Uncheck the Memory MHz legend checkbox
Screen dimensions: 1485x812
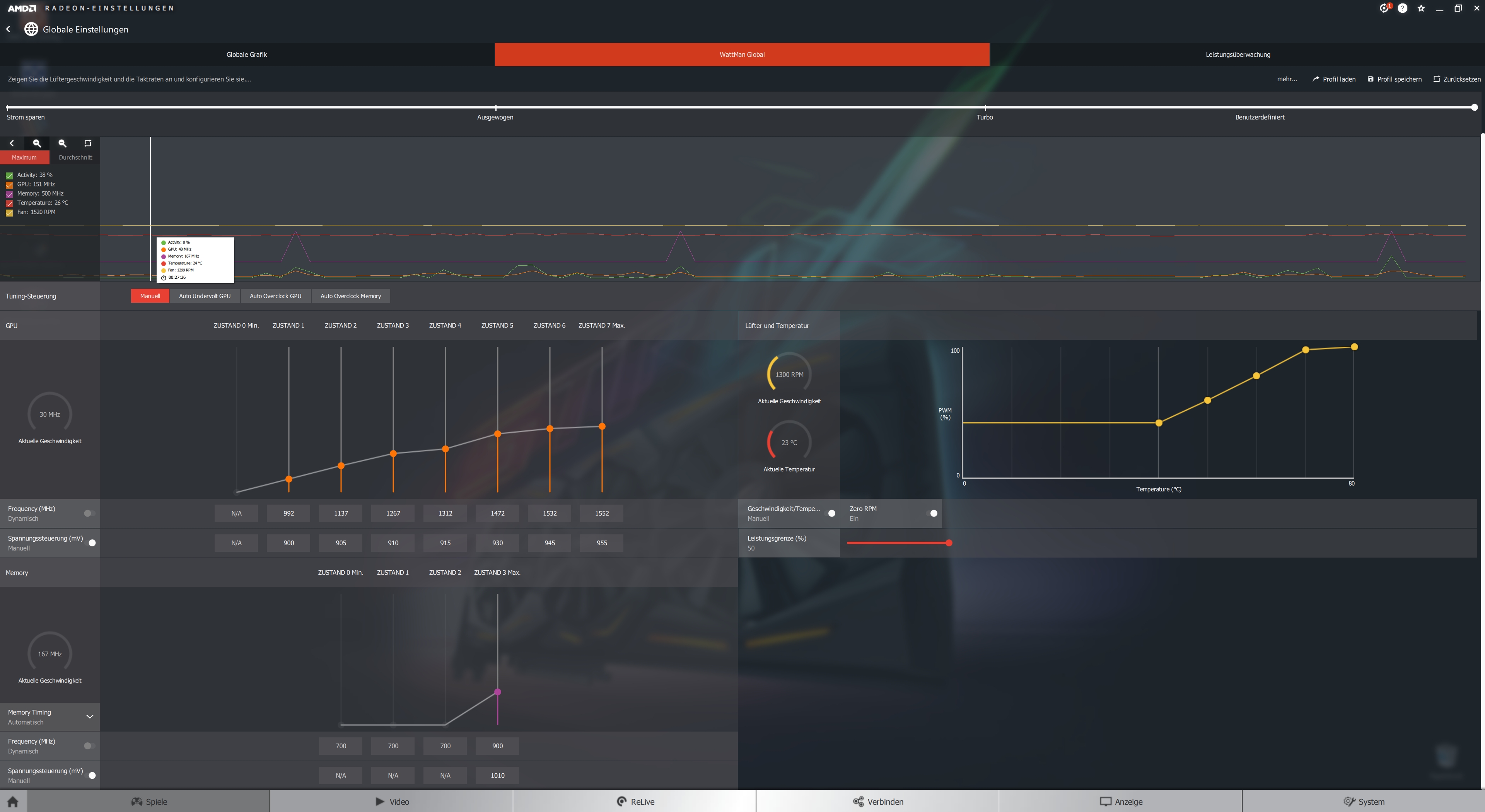point(9,194)
